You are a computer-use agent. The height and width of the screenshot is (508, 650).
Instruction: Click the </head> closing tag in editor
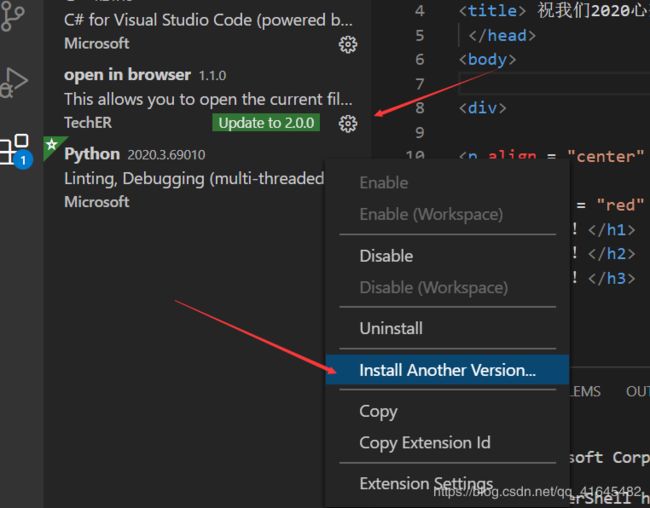(502, 36)
